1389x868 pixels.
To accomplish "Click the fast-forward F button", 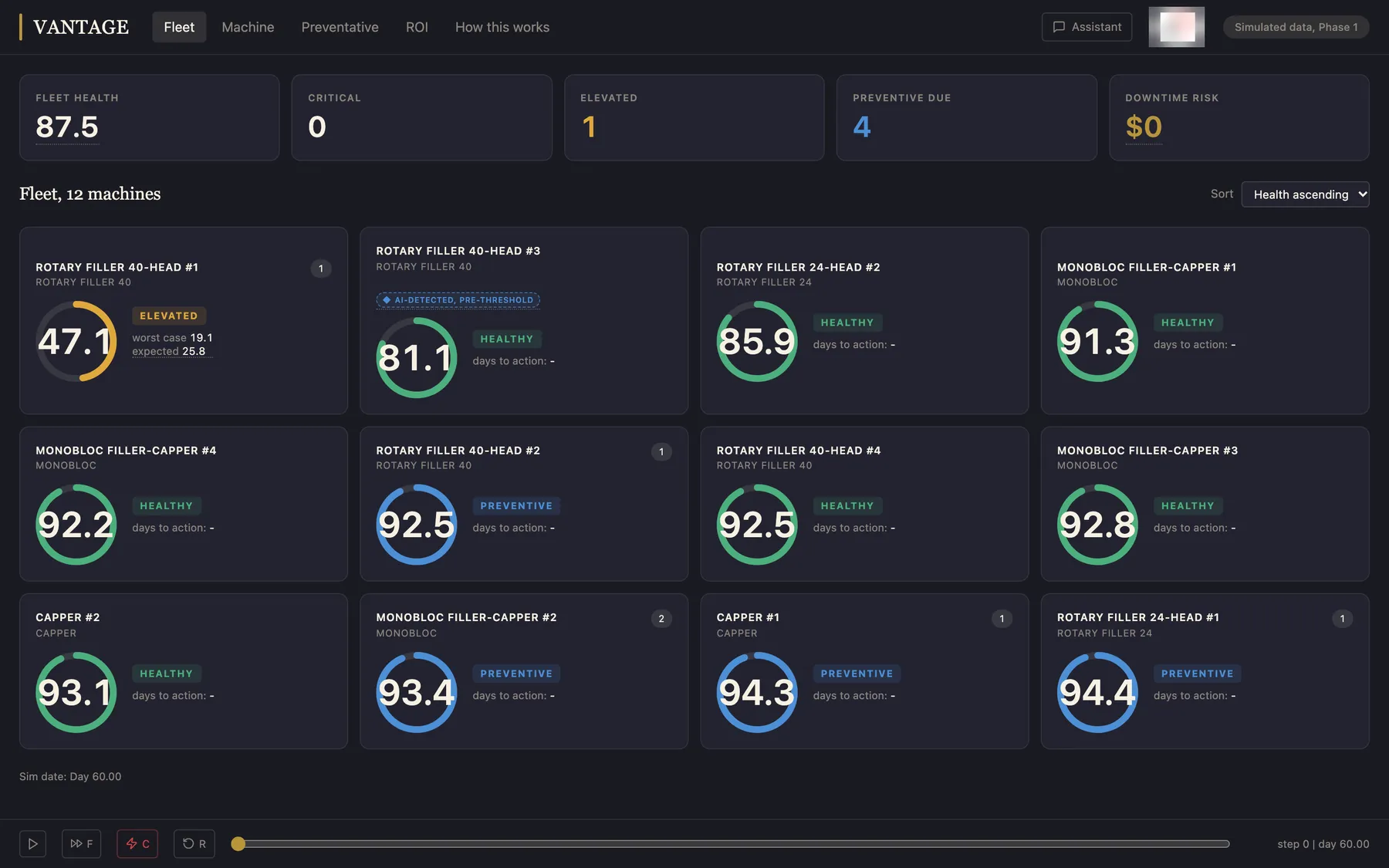I will pyautogui.click(x=81, y=843).
